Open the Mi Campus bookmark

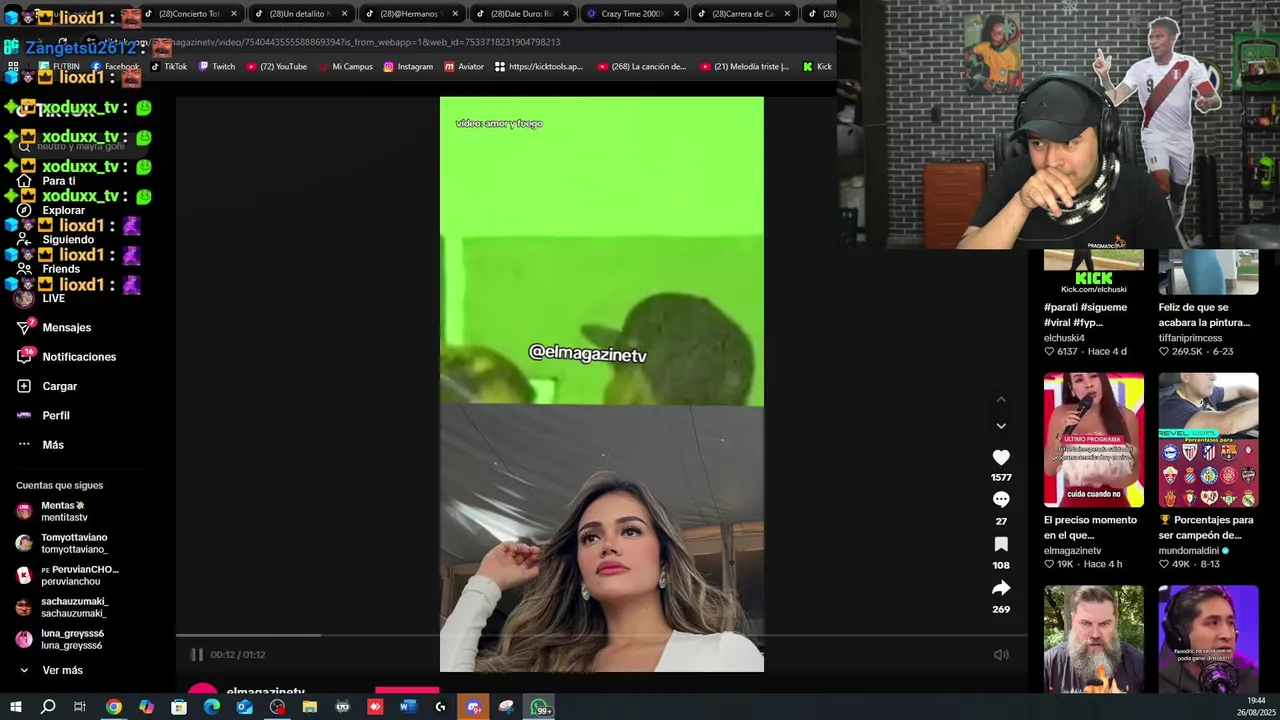[345, 67]
